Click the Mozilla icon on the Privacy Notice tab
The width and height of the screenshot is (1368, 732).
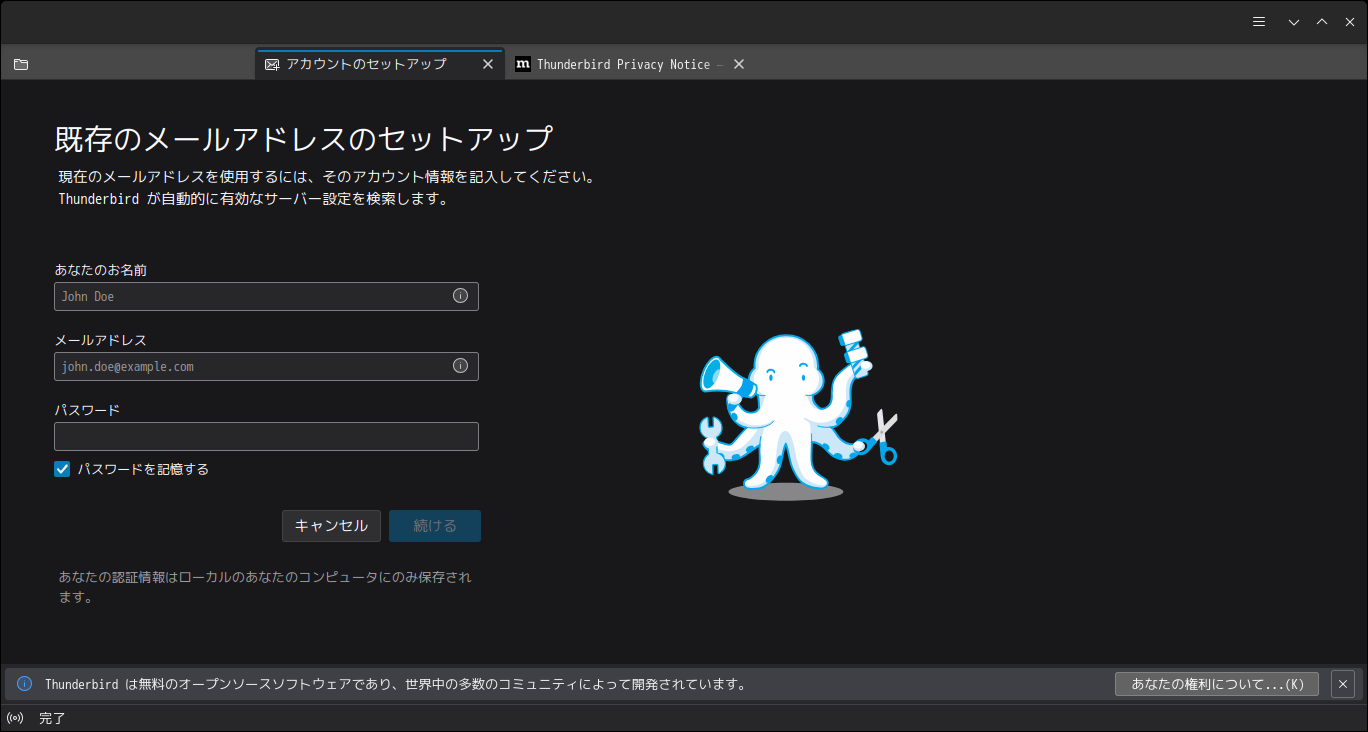point(523,63)
